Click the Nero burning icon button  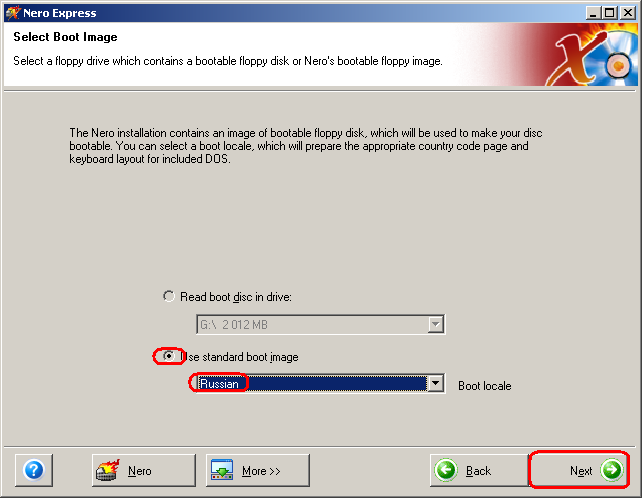point(108,470)
